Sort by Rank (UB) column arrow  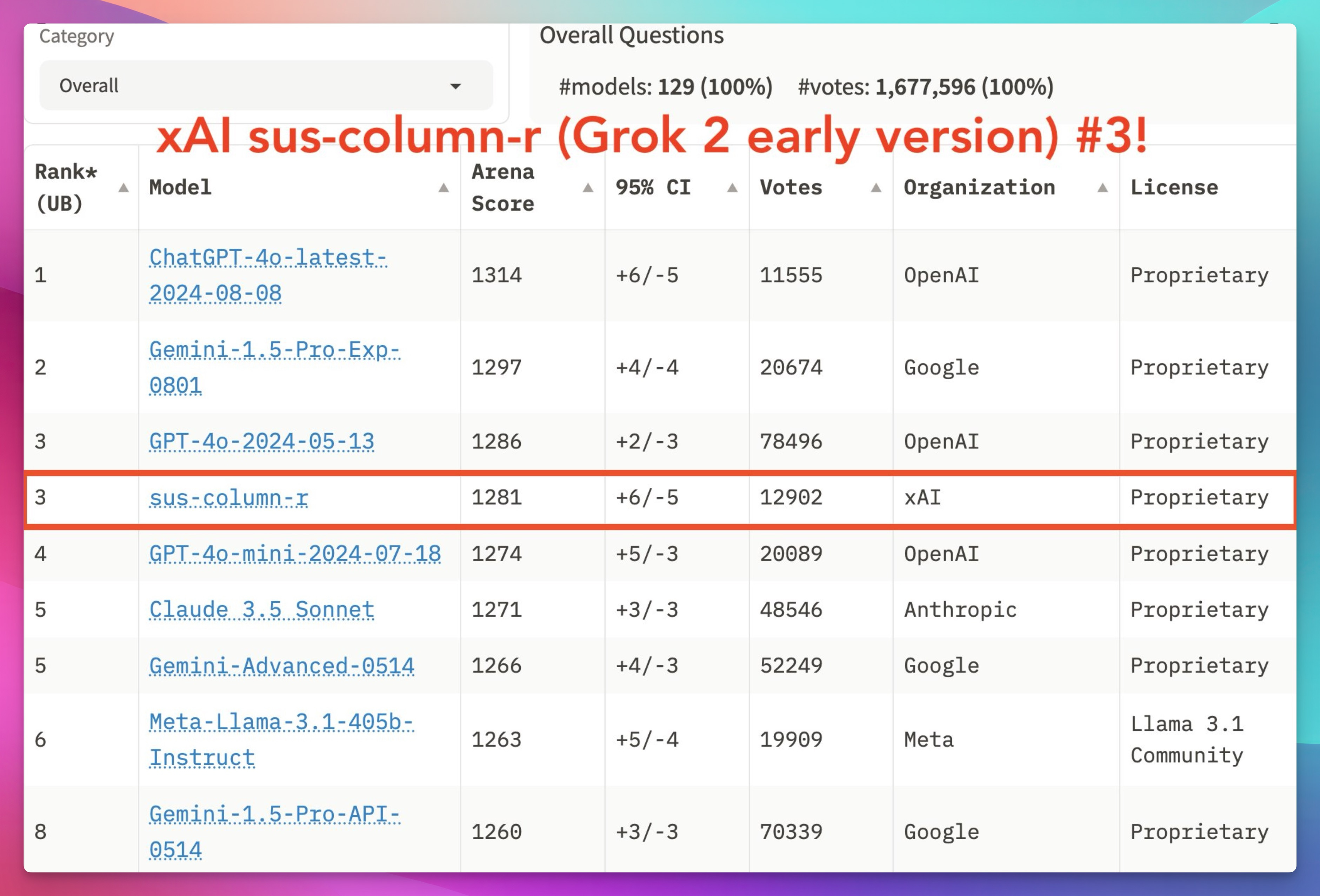[x=123, y=188]
